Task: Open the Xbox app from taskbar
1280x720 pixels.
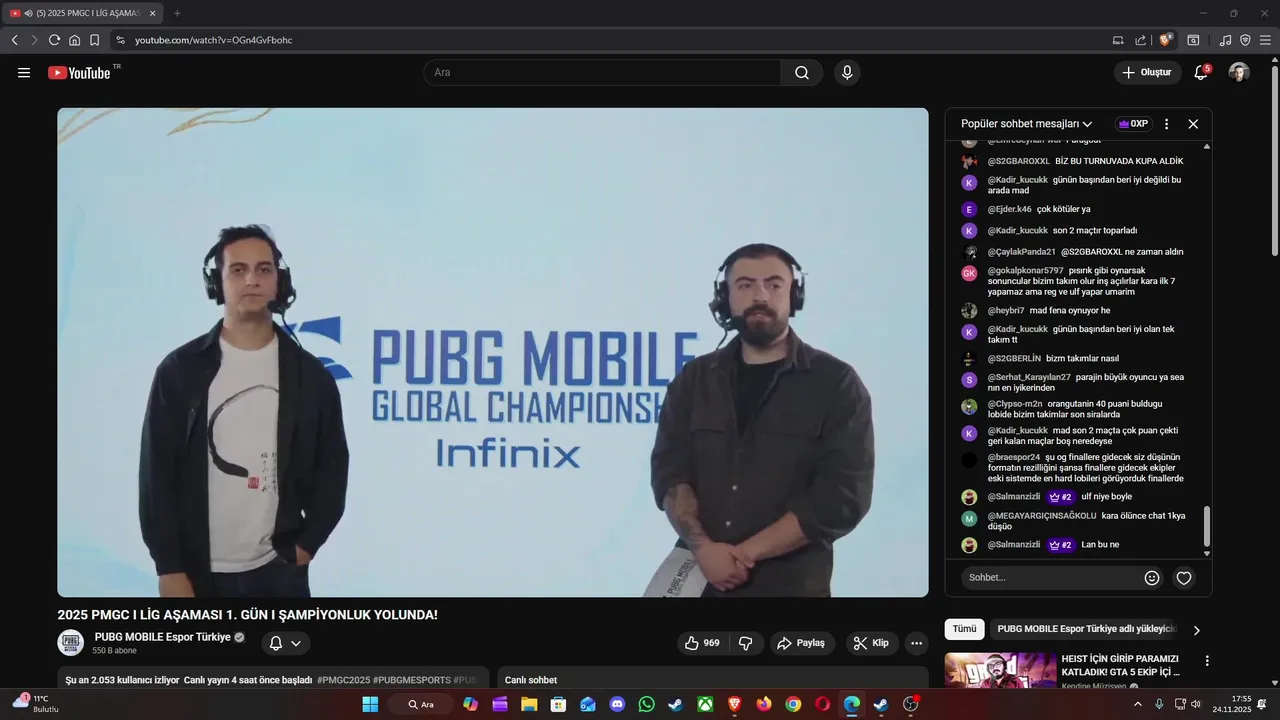Action: coord(705,704)
